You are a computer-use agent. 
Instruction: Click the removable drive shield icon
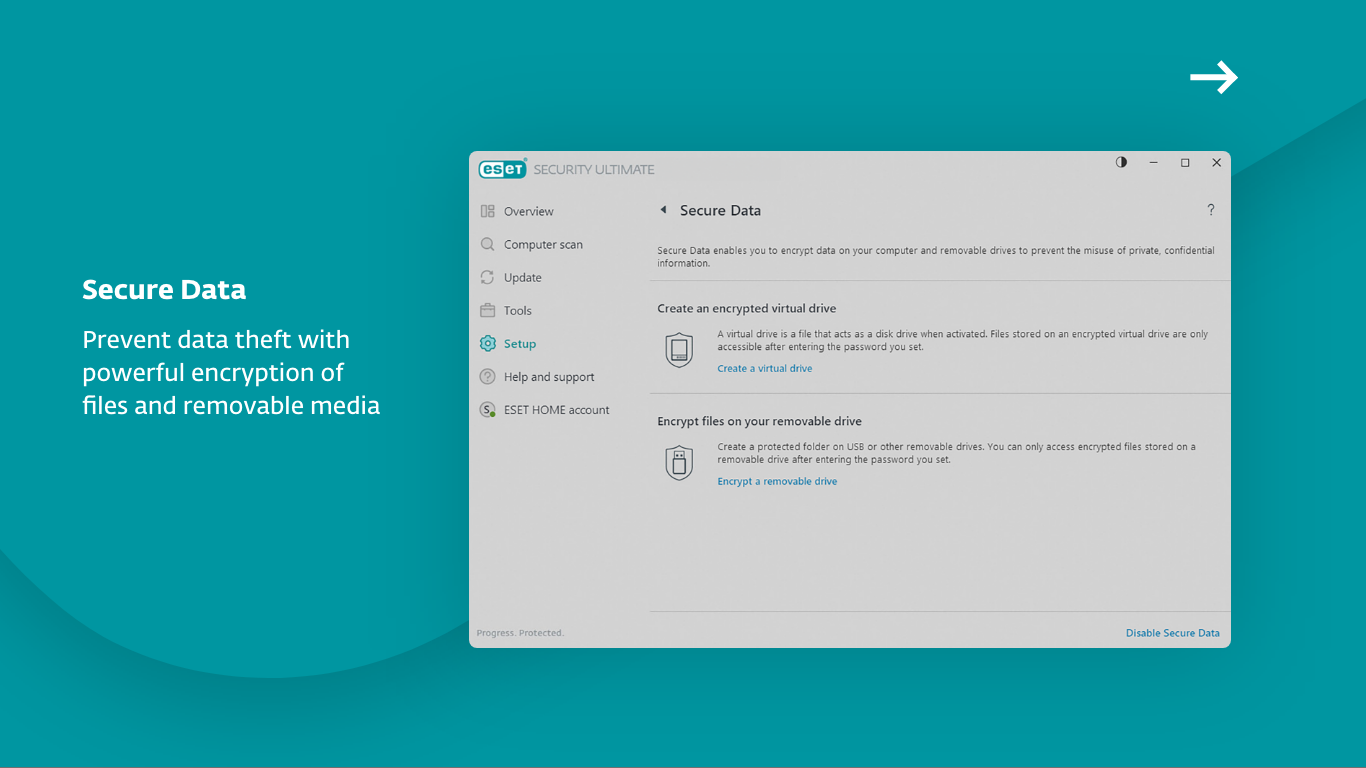680,464
